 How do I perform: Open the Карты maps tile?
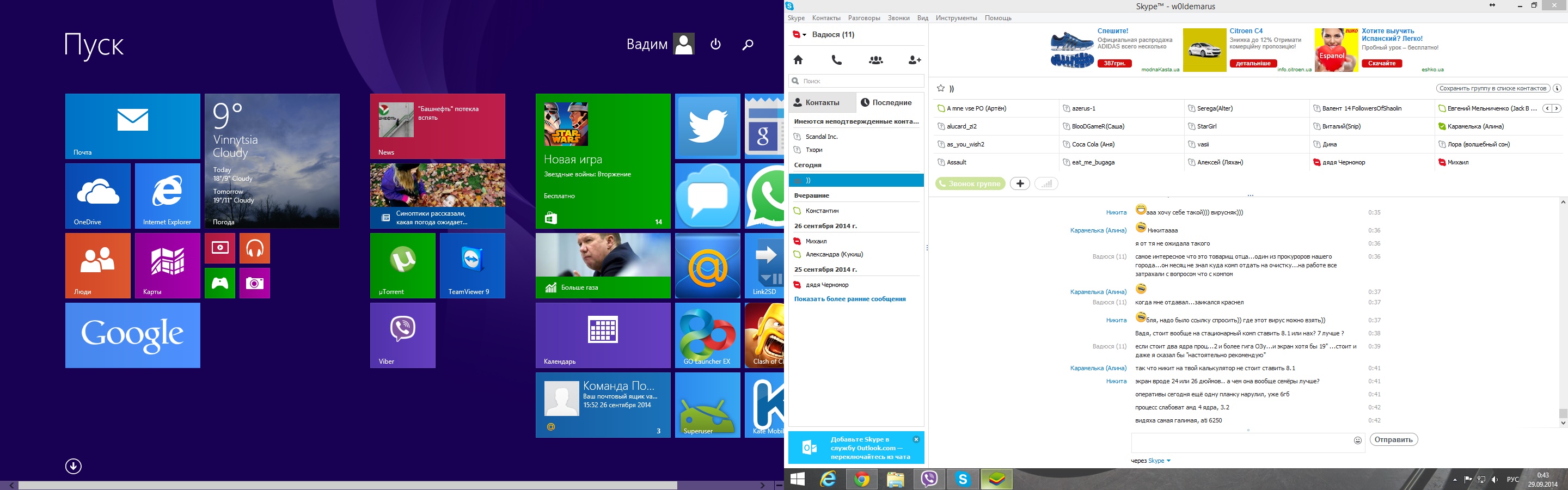click(167, 265)
